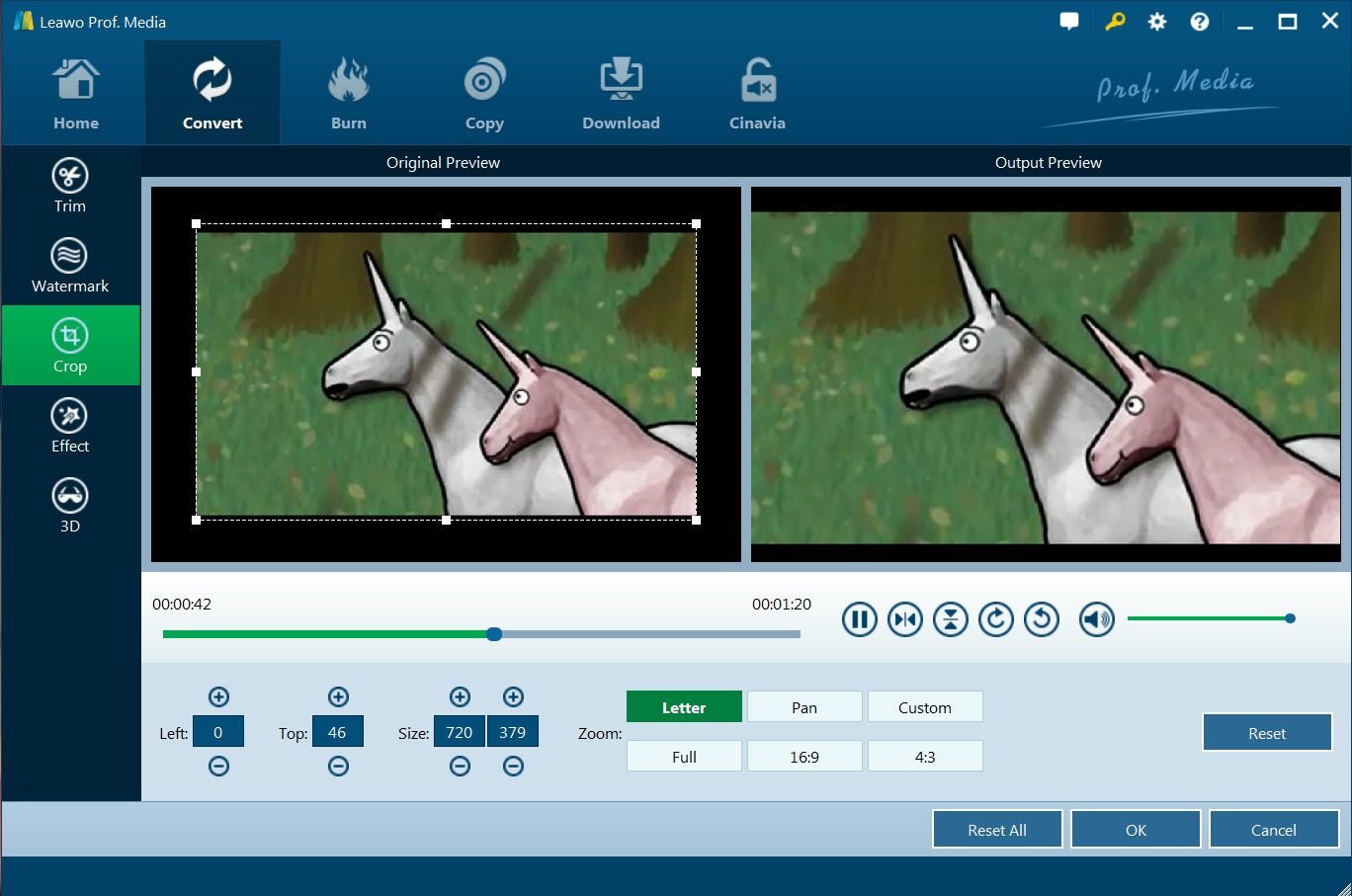Flip the video horizontally
This screenshot has height=896, width=1352.
tap(904, 619)
